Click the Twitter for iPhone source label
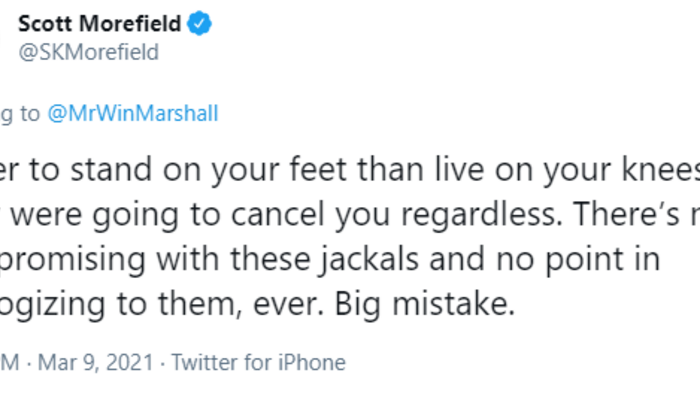The image size is (700, 400). (x=256, y=362)
